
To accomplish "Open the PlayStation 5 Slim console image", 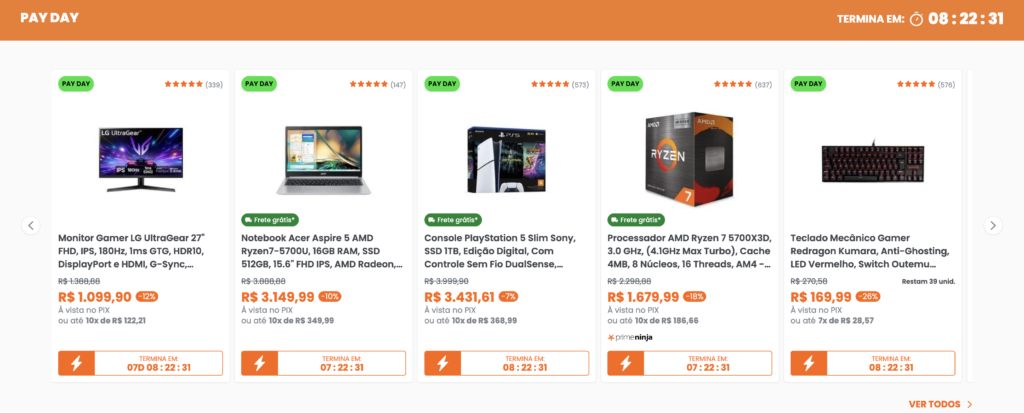I will tap(506, 160).
